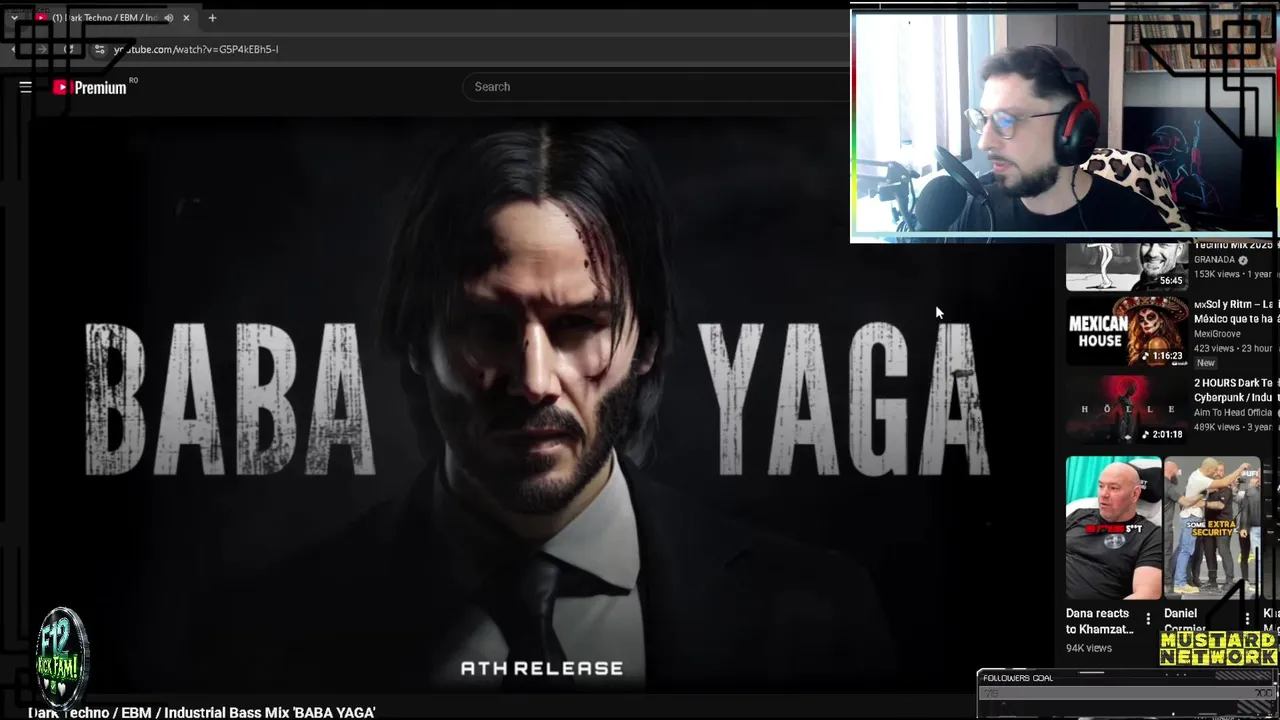Open a new browser tab
The height and width of the screenshot is (720, 1280).
point(212,18)
